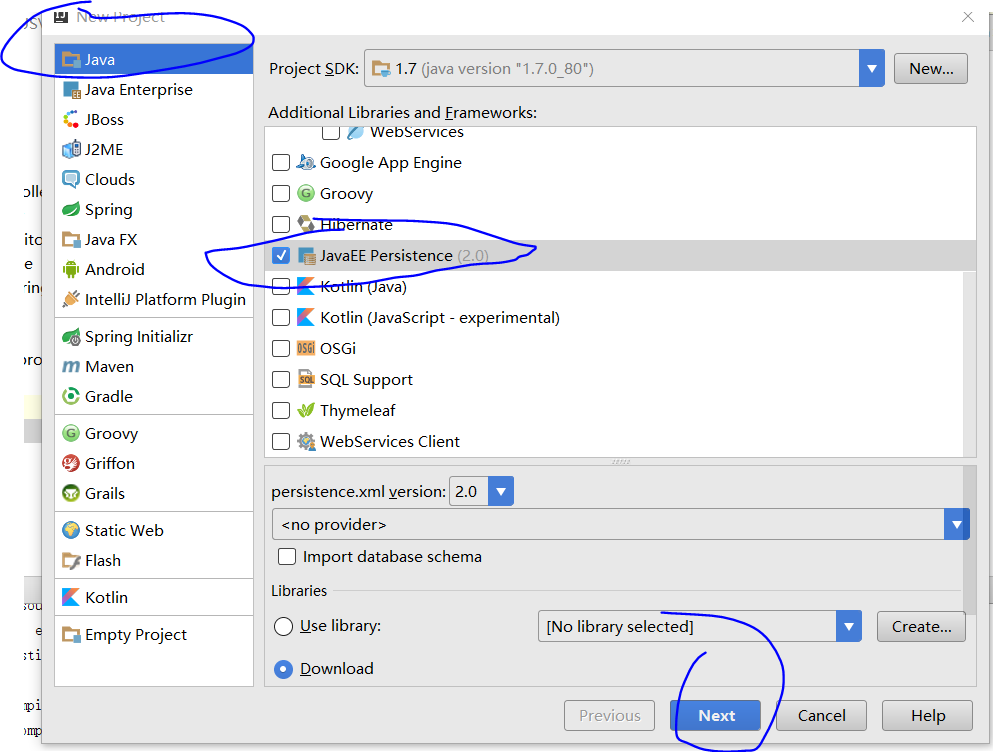This screenshot has height=752, width=993.
Task: Select the J2ME phone icon
Action: (71, 150)
